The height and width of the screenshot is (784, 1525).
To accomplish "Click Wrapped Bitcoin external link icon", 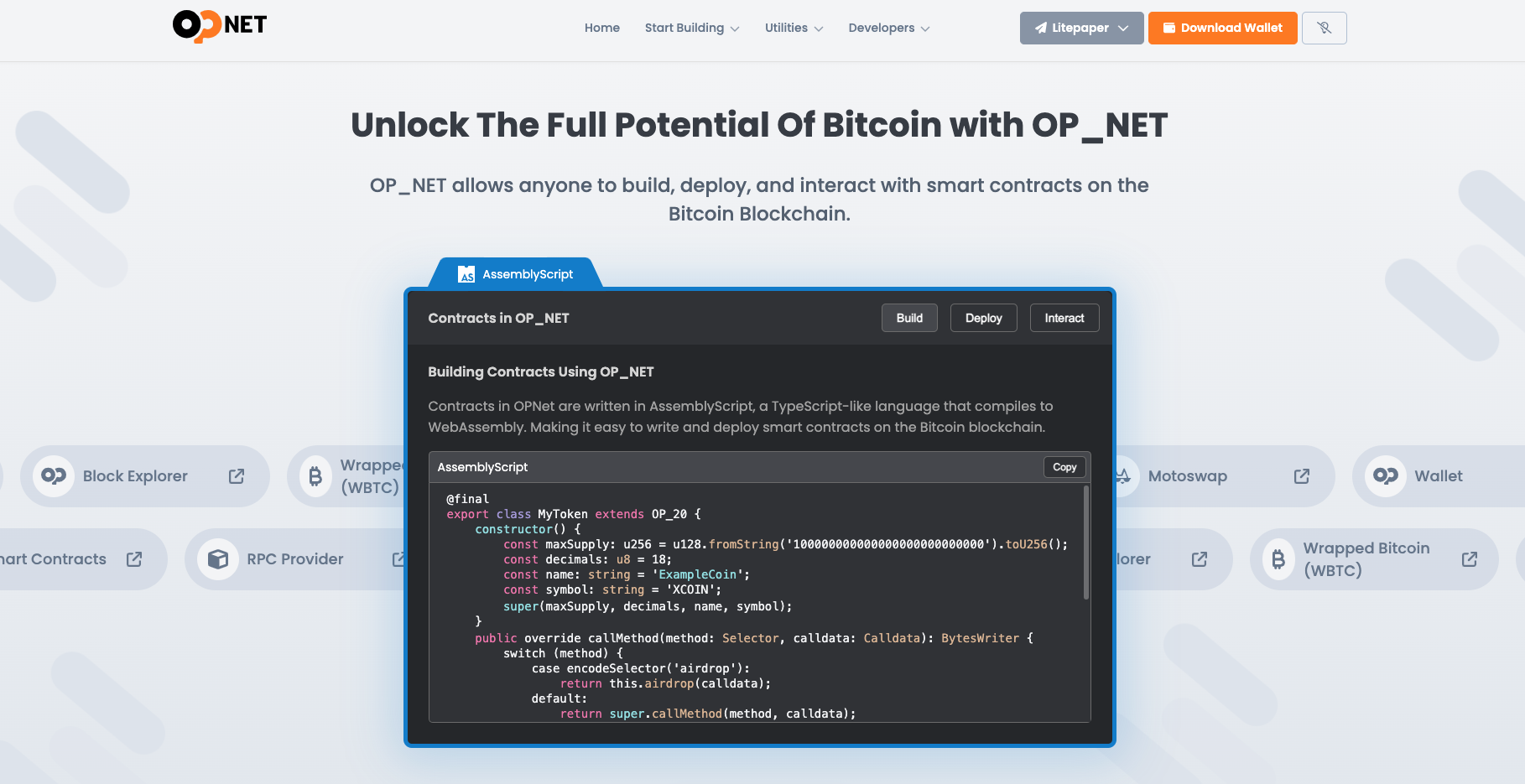I will tap(1470, 559).
